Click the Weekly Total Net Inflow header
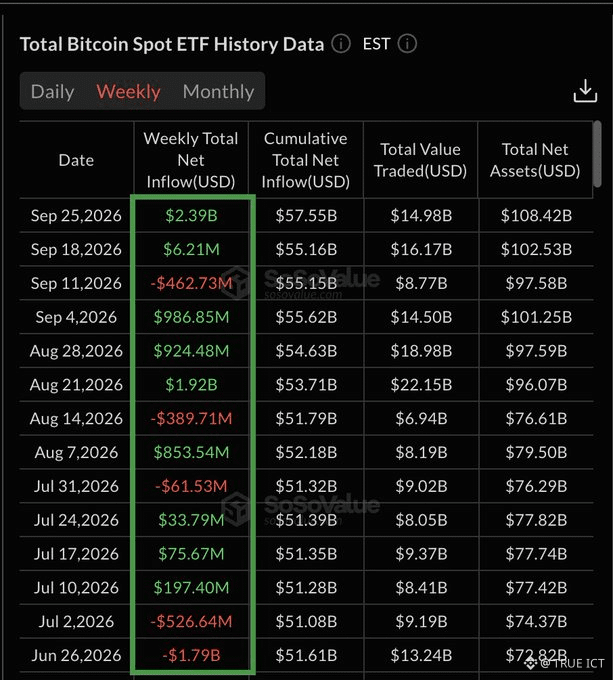The width and height of the screenshot is (613, 680). tap(191, 160)
